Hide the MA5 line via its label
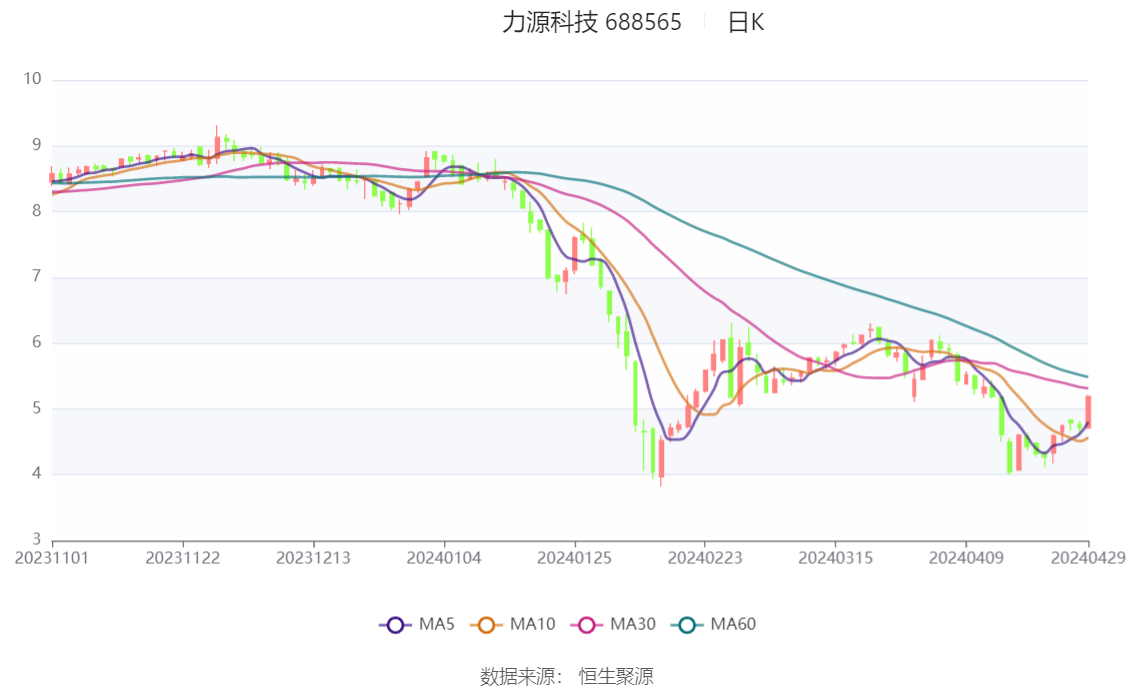 pos(437,624)
